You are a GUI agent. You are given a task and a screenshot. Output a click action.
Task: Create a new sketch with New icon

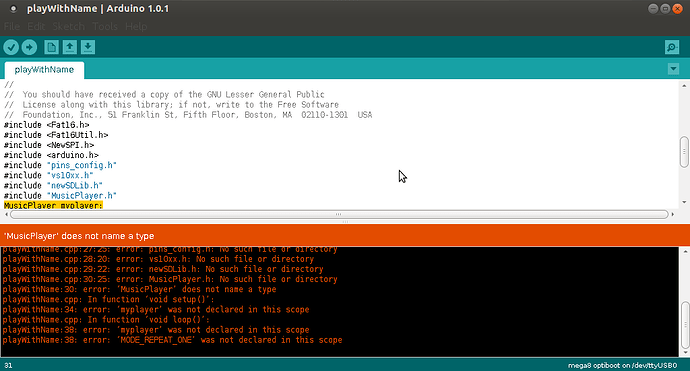[51, 47]
